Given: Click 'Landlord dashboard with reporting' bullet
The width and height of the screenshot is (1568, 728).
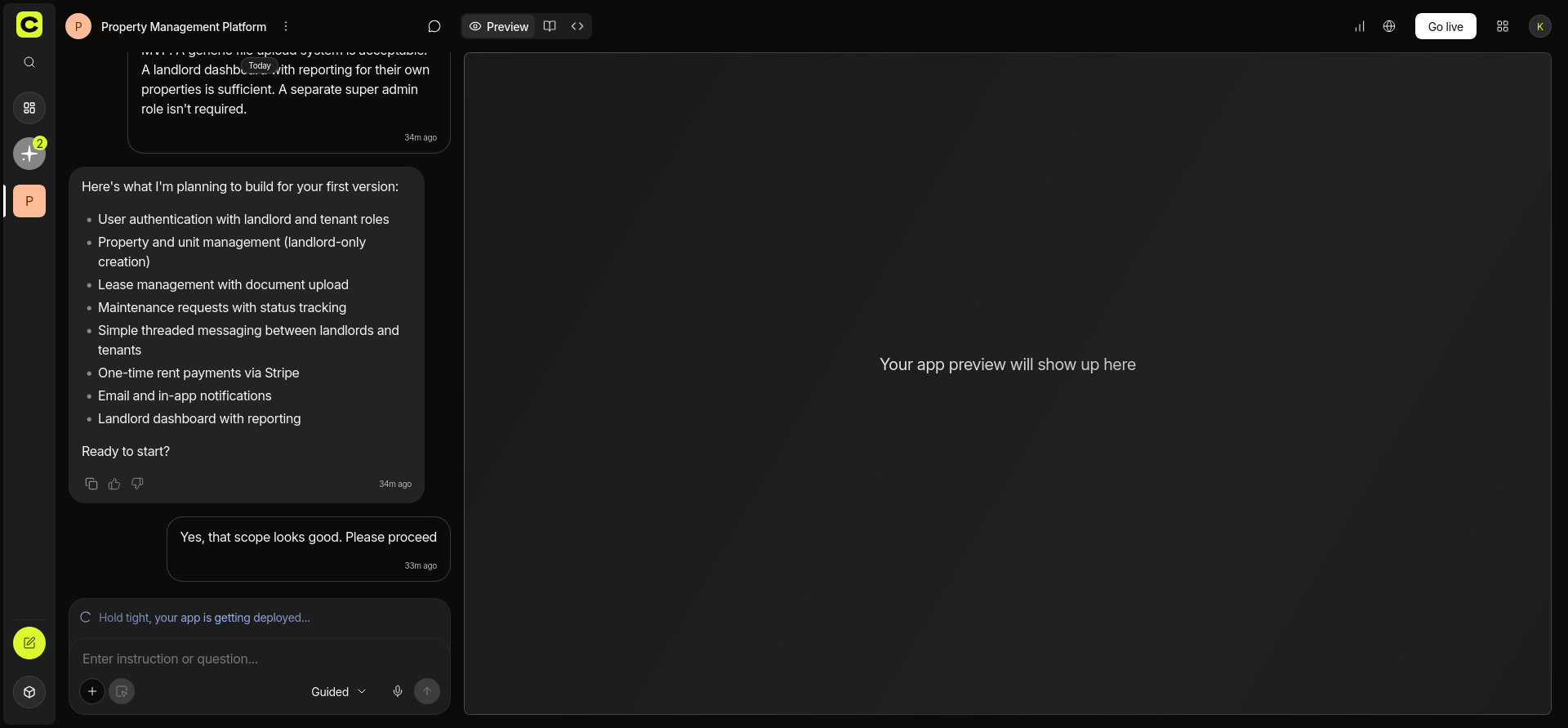Looking at the screenshot, I should click(199, 418).
